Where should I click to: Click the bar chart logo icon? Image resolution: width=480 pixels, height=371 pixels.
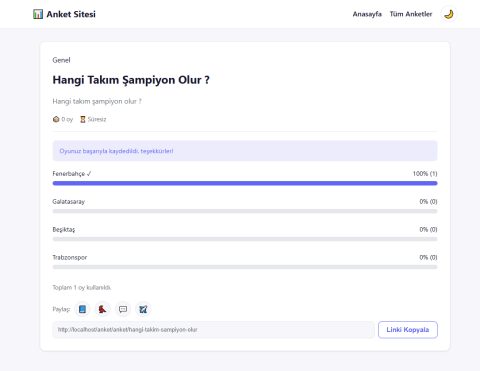(x=38, y=14)
